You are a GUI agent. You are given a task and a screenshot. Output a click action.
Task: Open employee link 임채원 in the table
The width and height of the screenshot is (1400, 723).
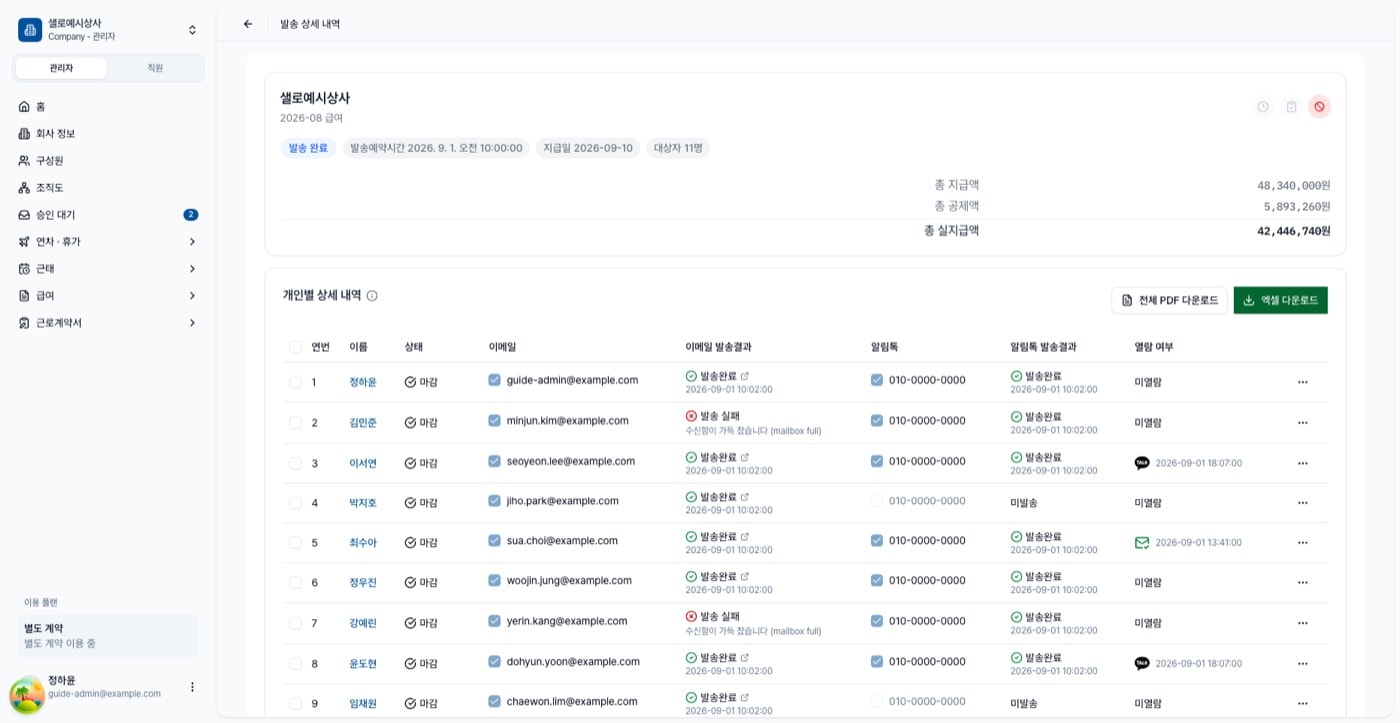pos(363,703)
